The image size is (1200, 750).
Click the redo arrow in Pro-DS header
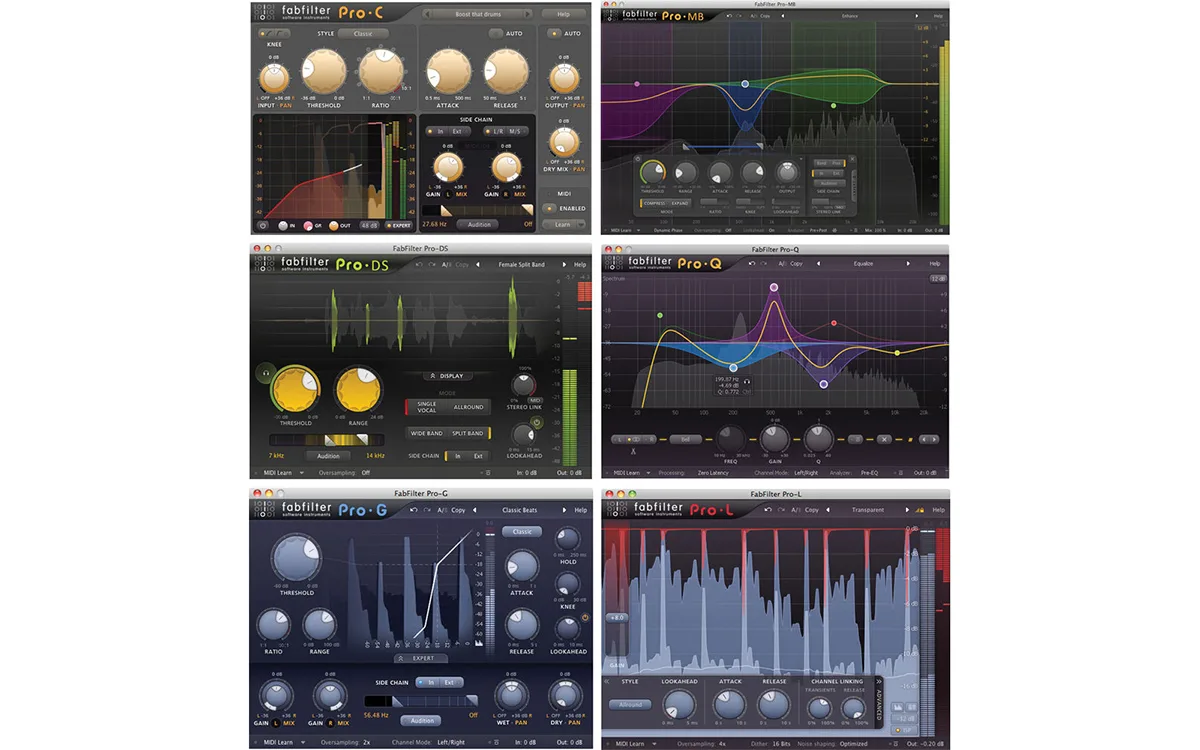[433, 264]
